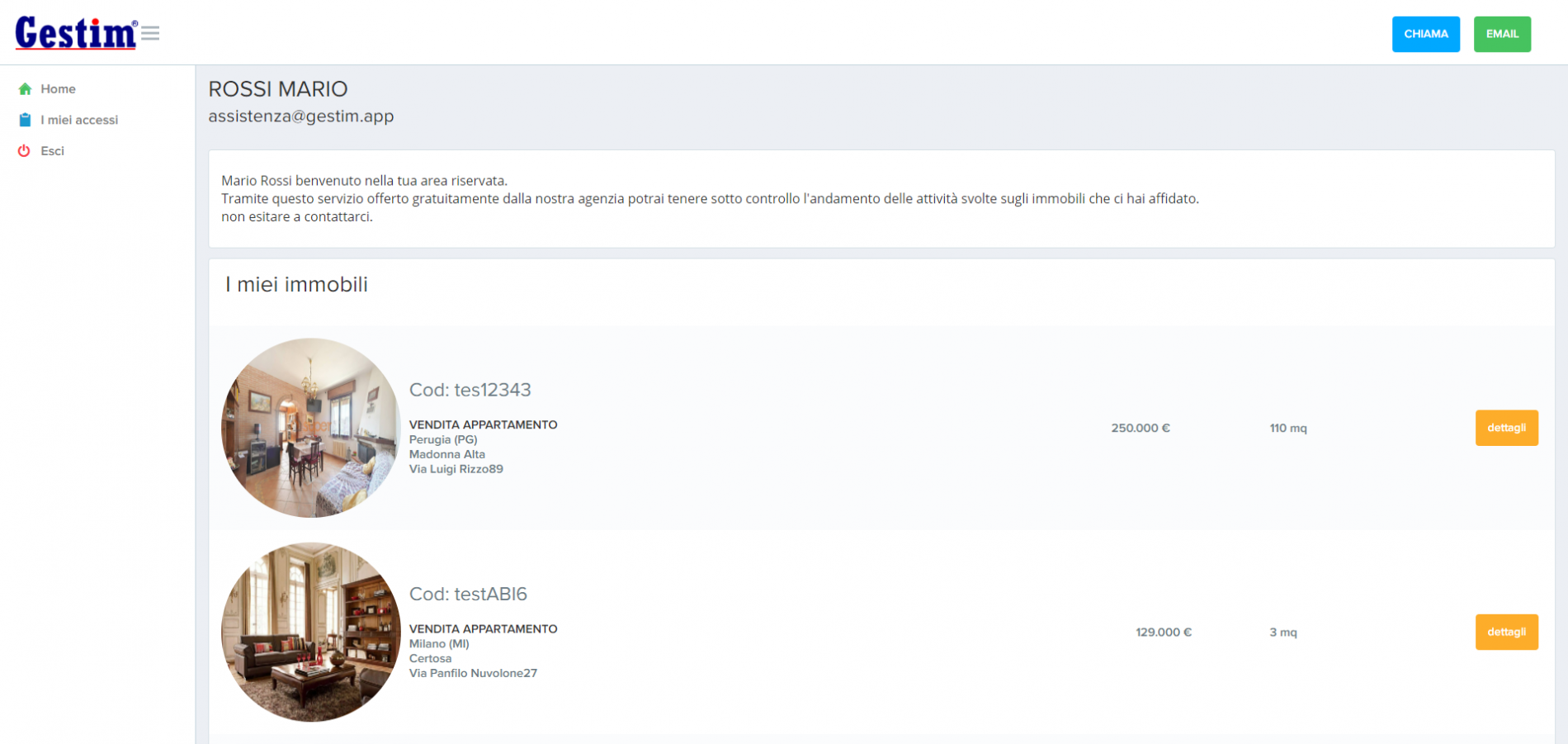Open I miei accessi page
This screenshot has height=744, width=1568.
[x=79, y=120]
